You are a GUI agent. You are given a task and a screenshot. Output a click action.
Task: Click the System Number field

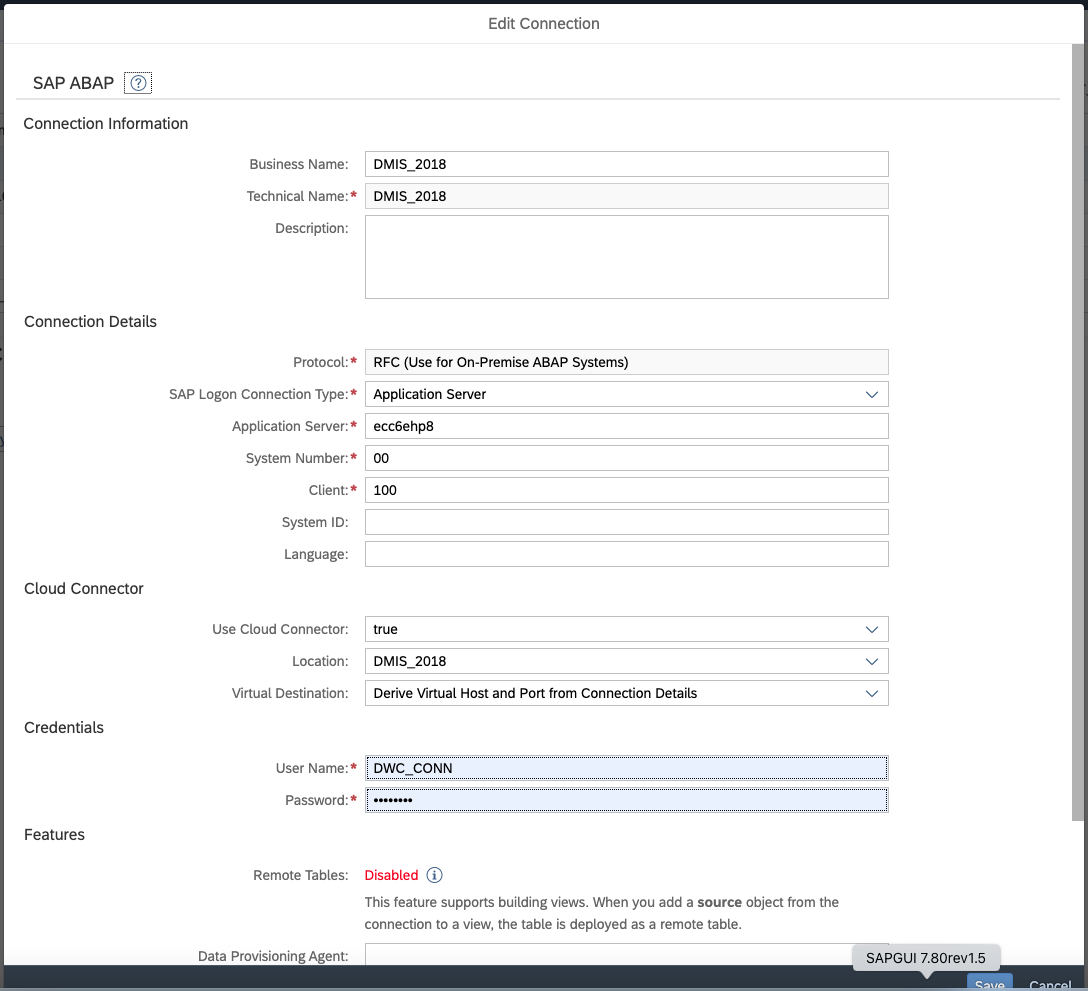(x=626, y=458)
